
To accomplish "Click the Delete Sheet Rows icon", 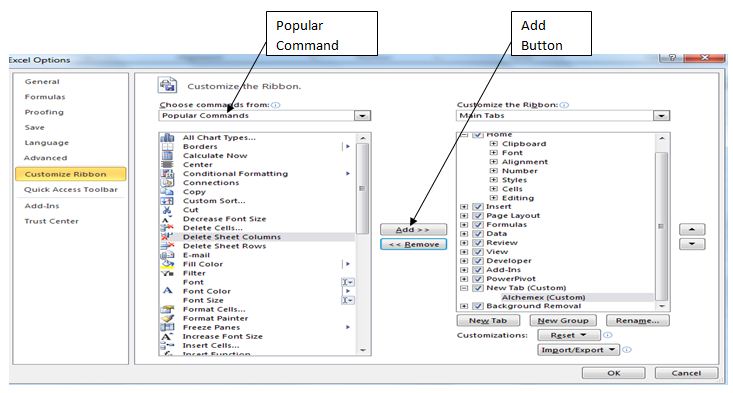I will coord(167,246).
